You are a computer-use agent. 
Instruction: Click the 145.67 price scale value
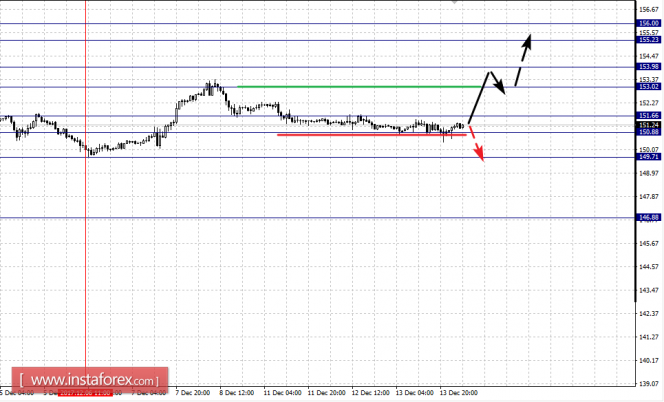point(649,244)
